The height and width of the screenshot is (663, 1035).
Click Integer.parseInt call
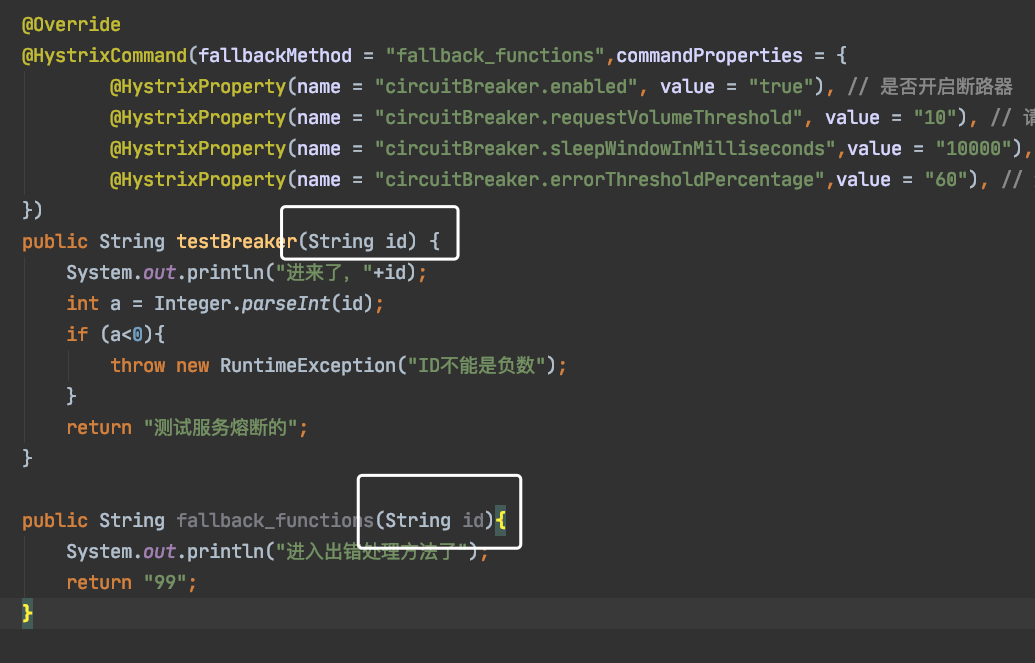263,304
